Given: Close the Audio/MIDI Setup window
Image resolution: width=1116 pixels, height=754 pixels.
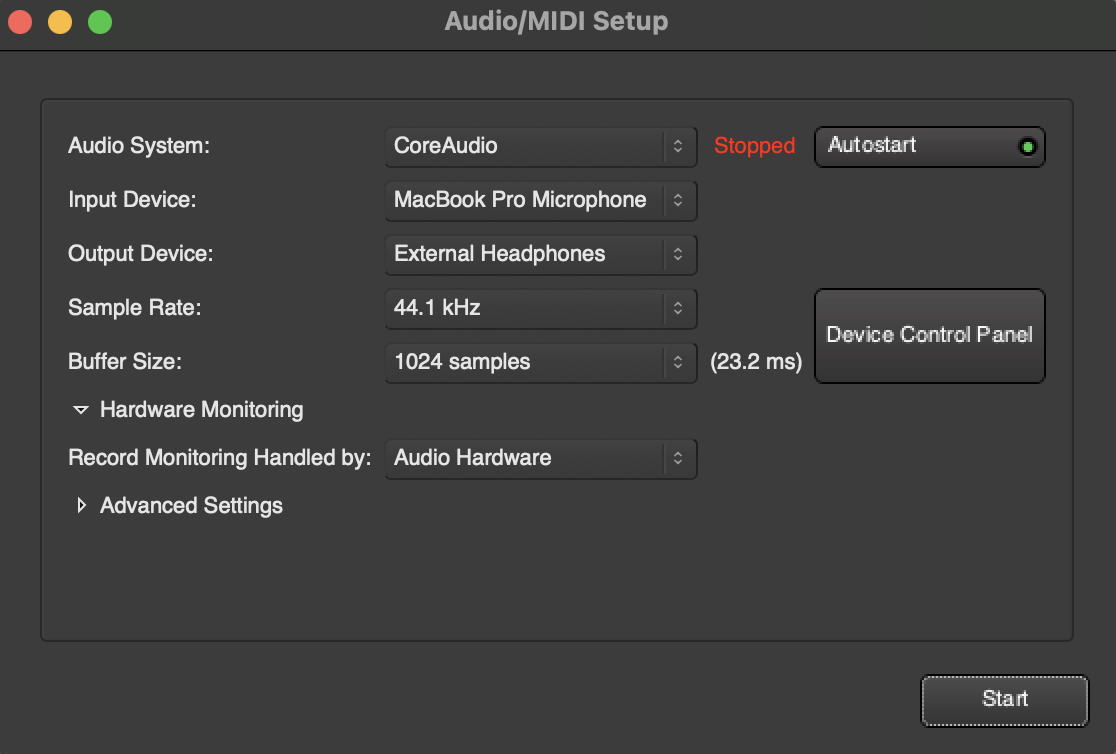Looking at the screenshot, I should coord(21,22).
